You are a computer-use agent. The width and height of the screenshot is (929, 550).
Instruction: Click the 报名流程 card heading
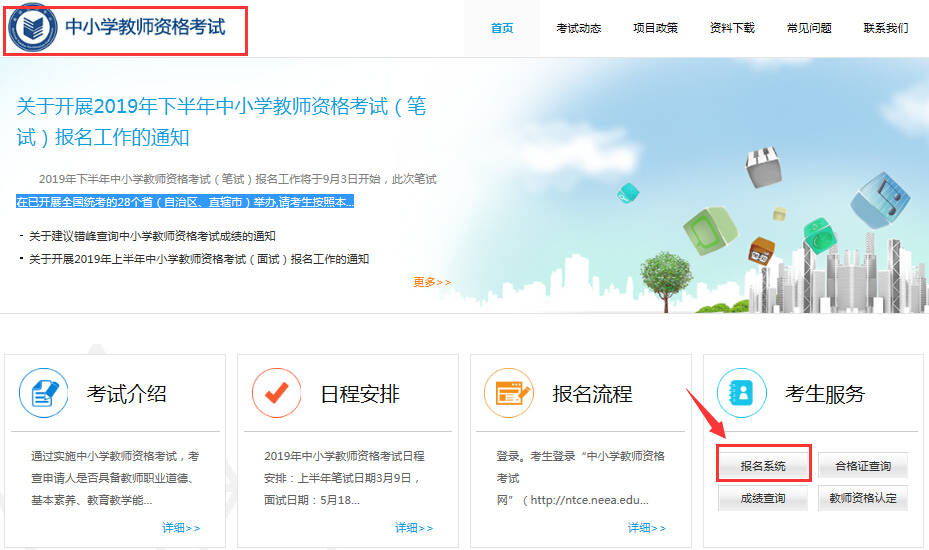(592, 394)
